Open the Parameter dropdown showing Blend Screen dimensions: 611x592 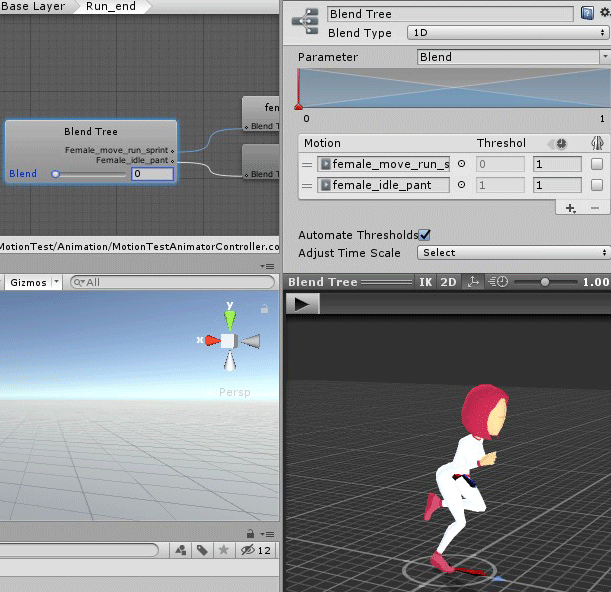point(512,57)
